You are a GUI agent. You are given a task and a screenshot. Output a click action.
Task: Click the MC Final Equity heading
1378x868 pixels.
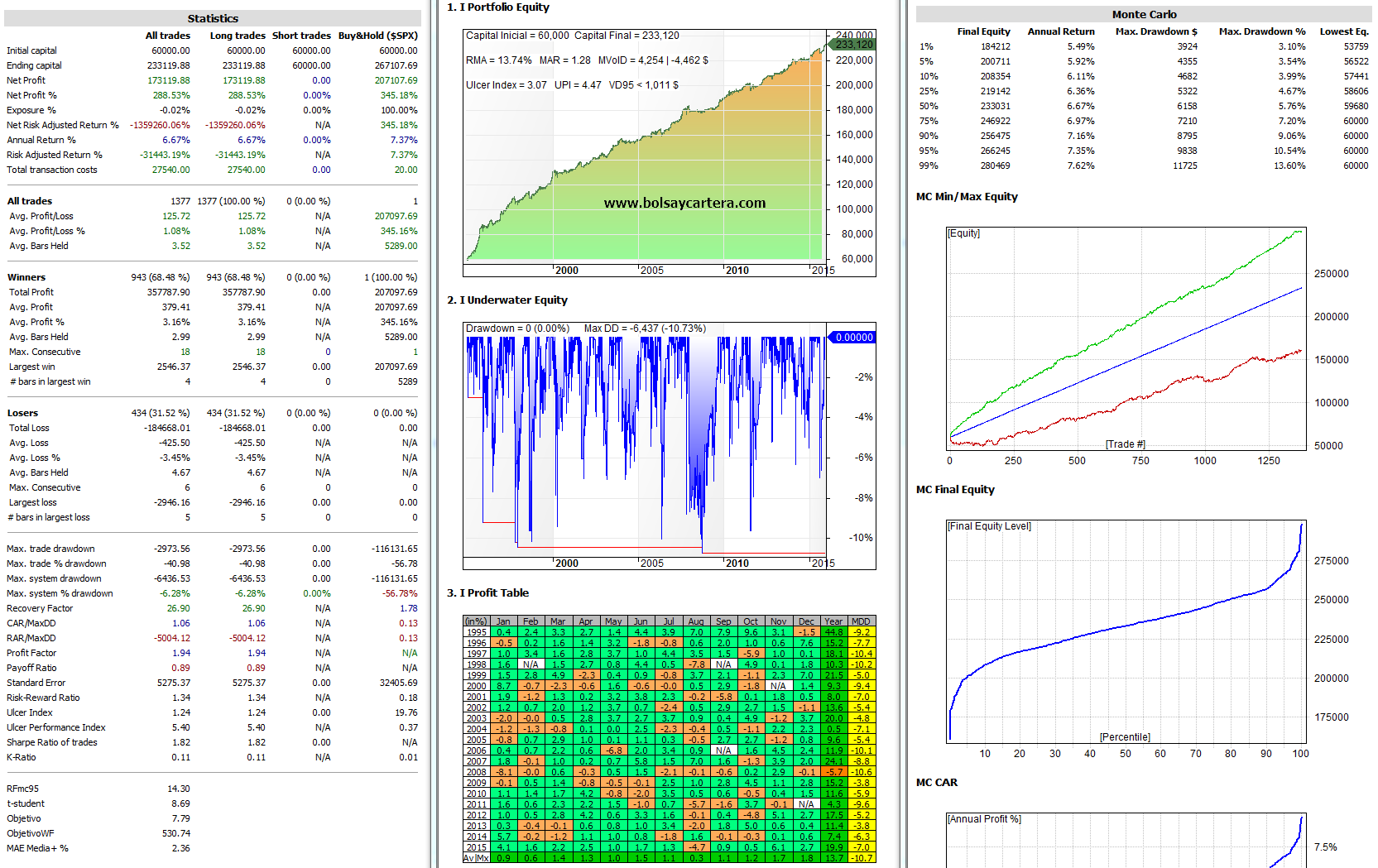pyautogui.click(x=955, y=489)
